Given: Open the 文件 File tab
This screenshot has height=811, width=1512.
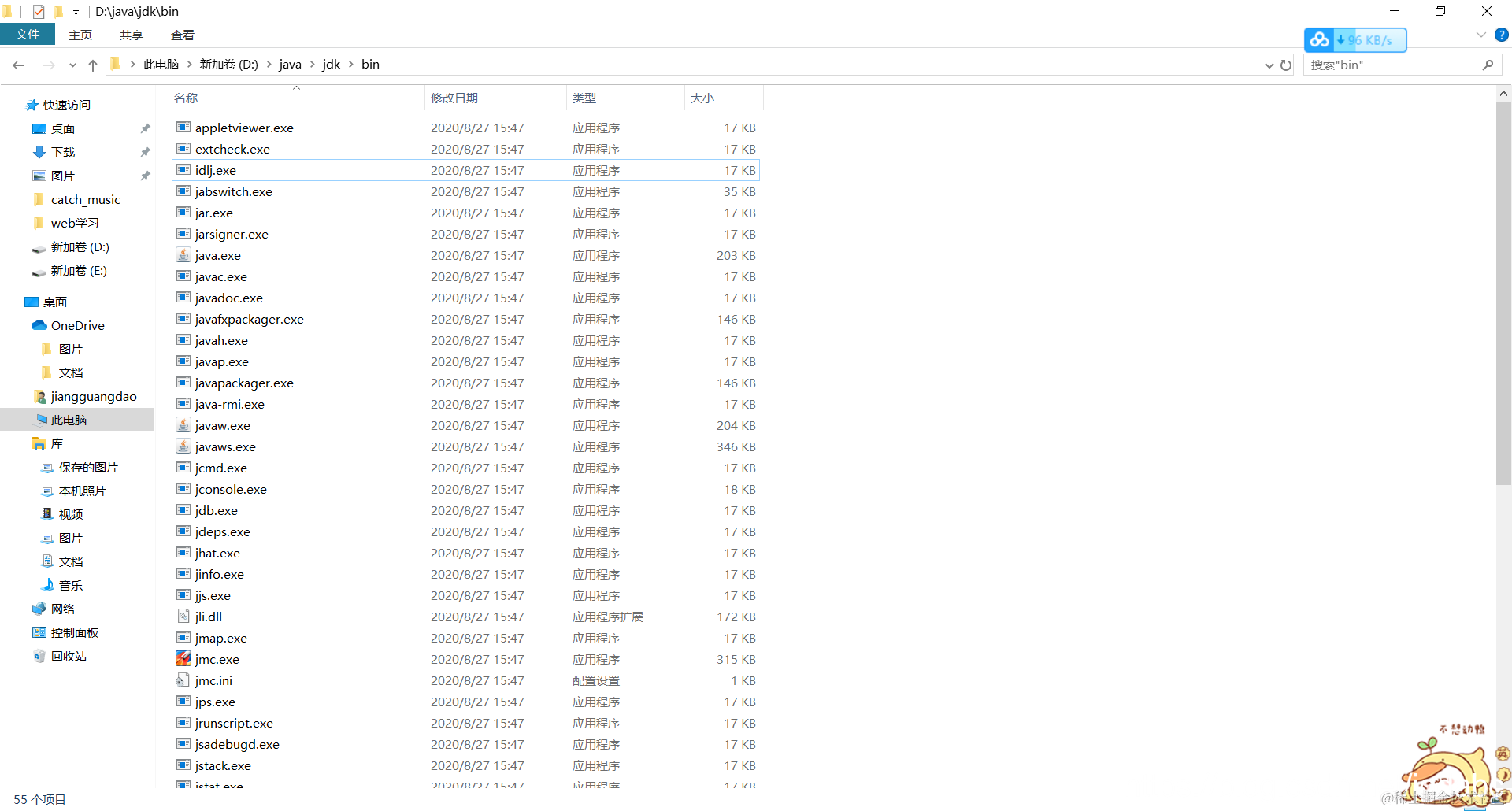Looking at the screenshot, I should coord(28,35).
